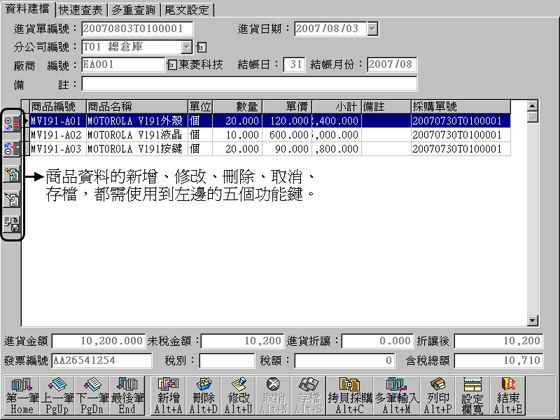Click unit price cell 600.000
This screenshot has height=420, width=560.
point(287,135)
